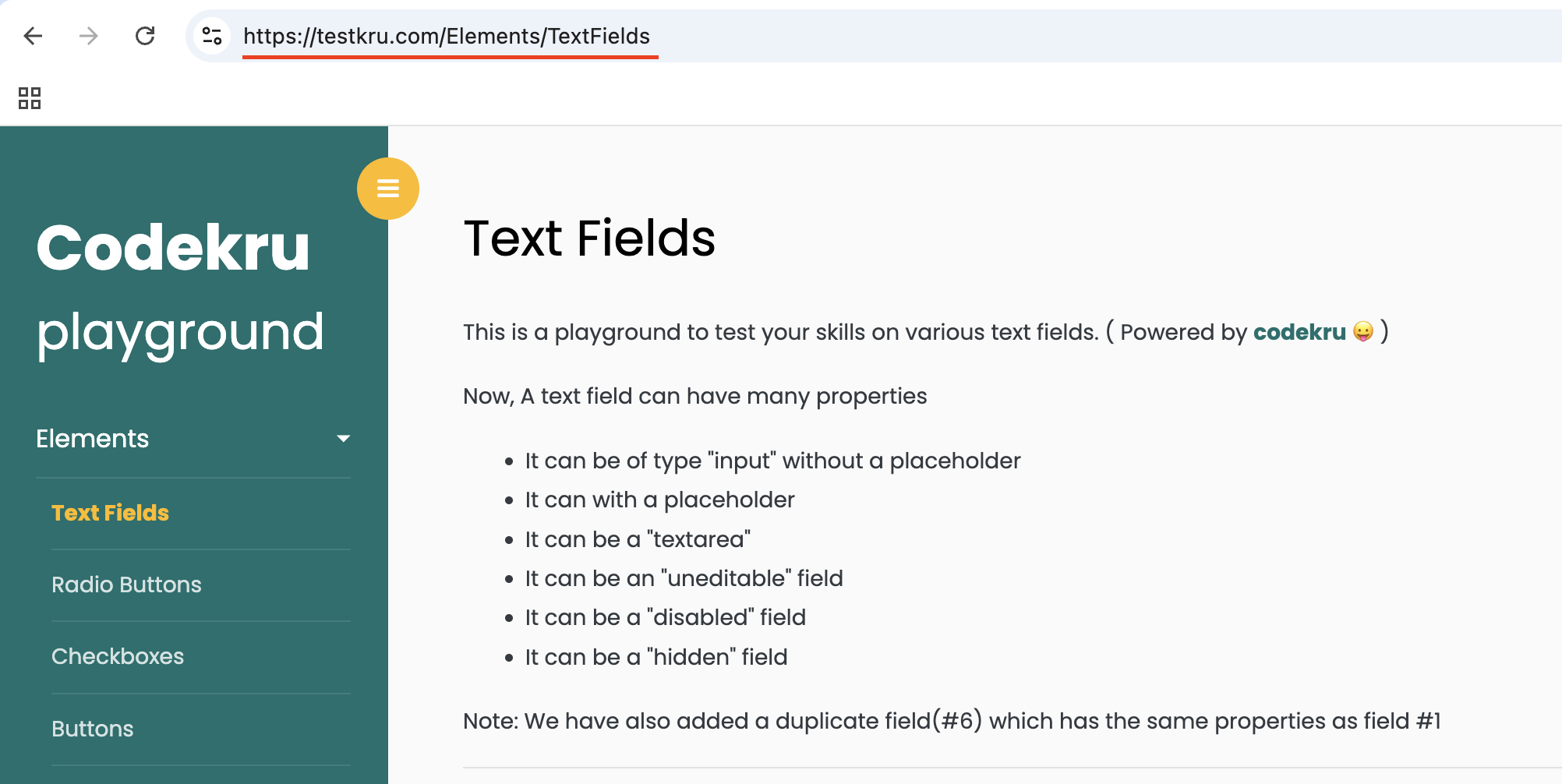Open the Checkboxes playground section

click(117, 656)
